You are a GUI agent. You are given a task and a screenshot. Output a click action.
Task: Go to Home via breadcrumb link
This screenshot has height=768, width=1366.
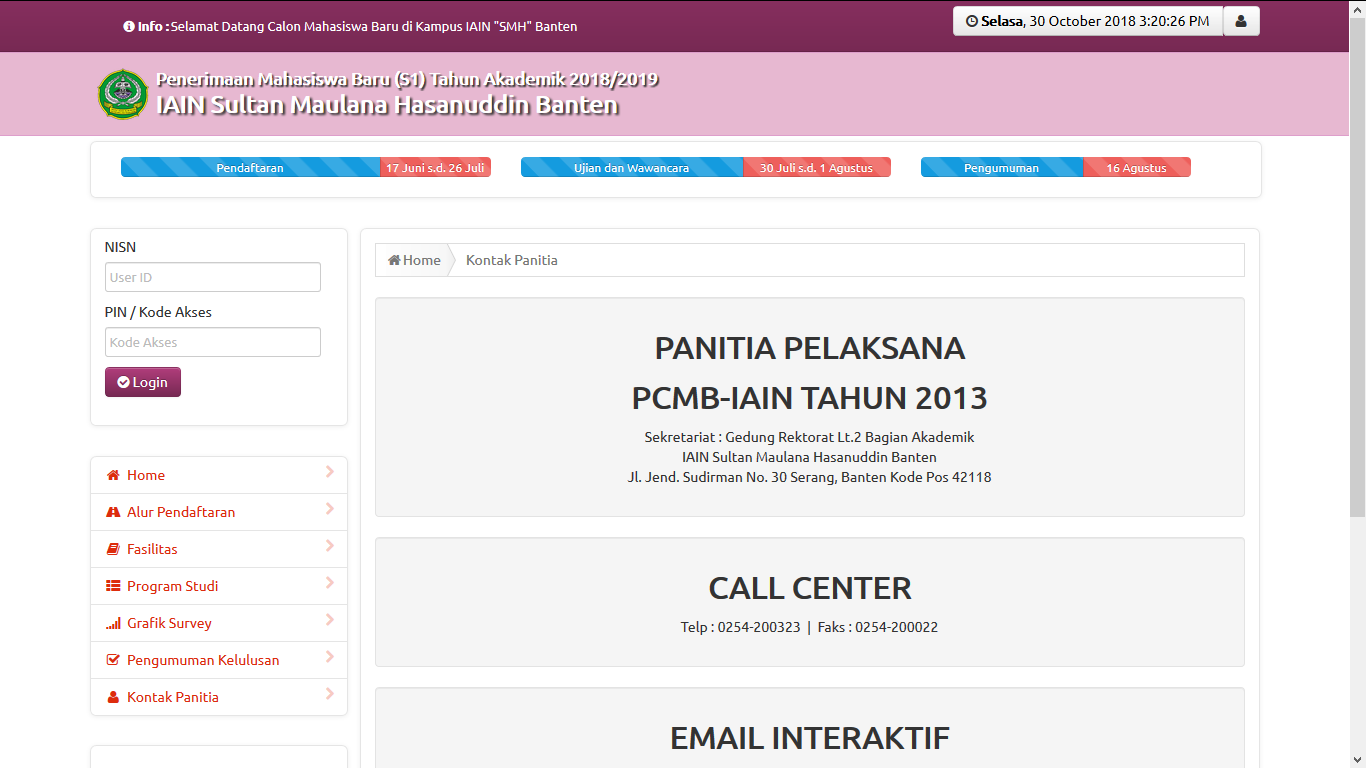tap(421, 260)
